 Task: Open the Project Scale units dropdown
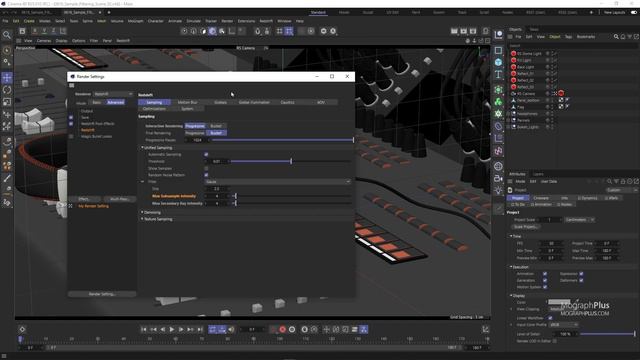(580, 220)
